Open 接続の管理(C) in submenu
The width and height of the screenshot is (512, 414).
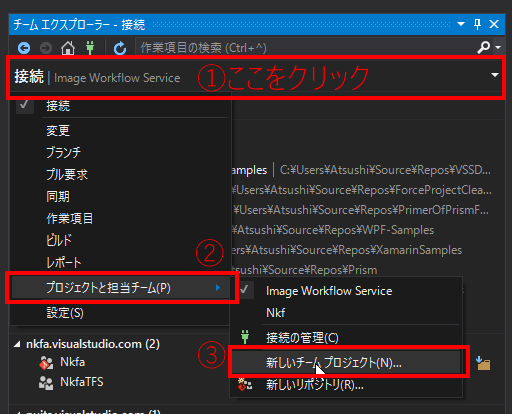click(x=346, y=338)
